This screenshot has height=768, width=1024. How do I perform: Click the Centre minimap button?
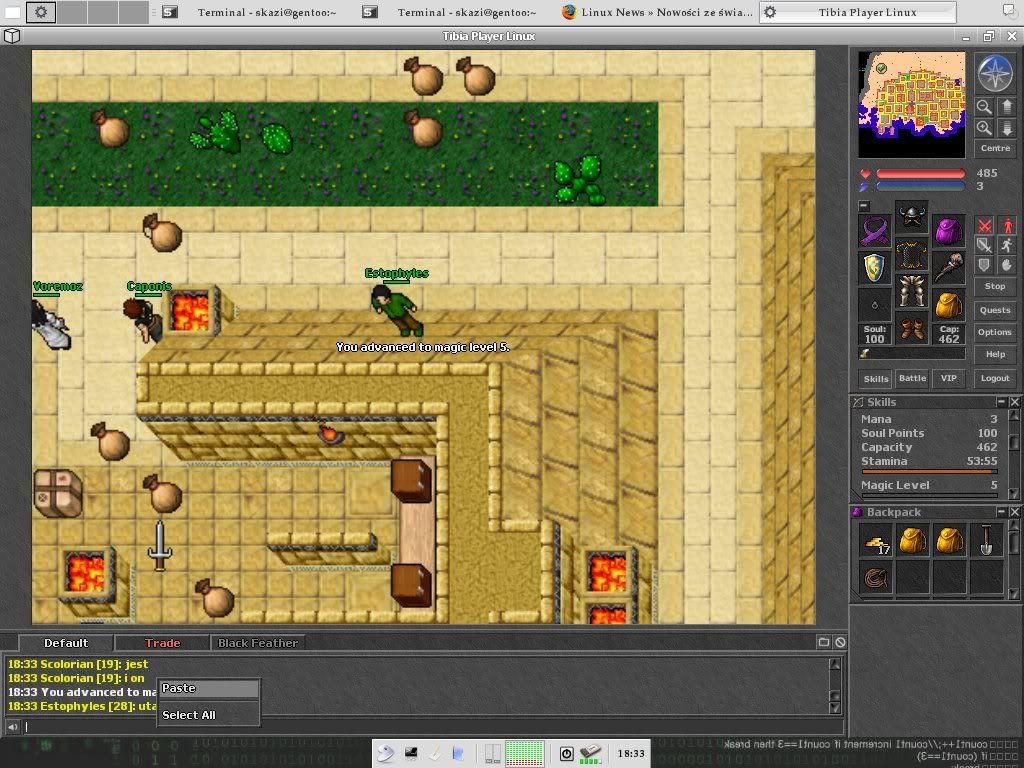click(x=995, y=148)
